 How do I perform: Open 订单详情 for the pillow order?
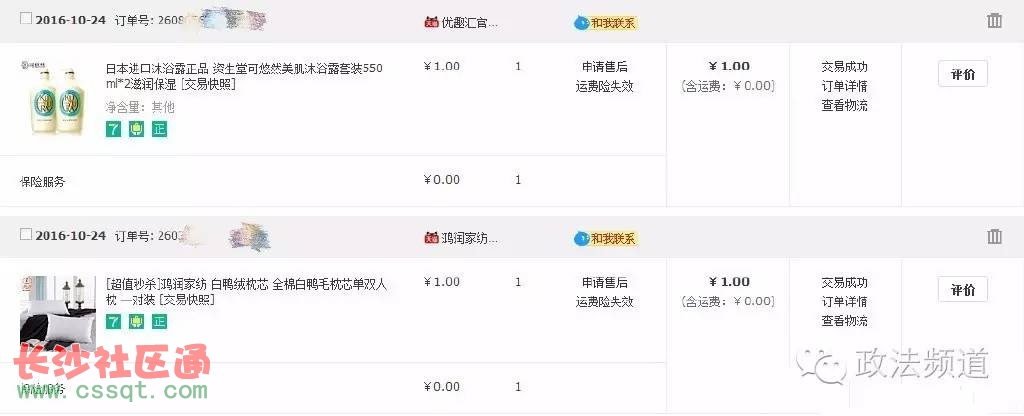844,302
